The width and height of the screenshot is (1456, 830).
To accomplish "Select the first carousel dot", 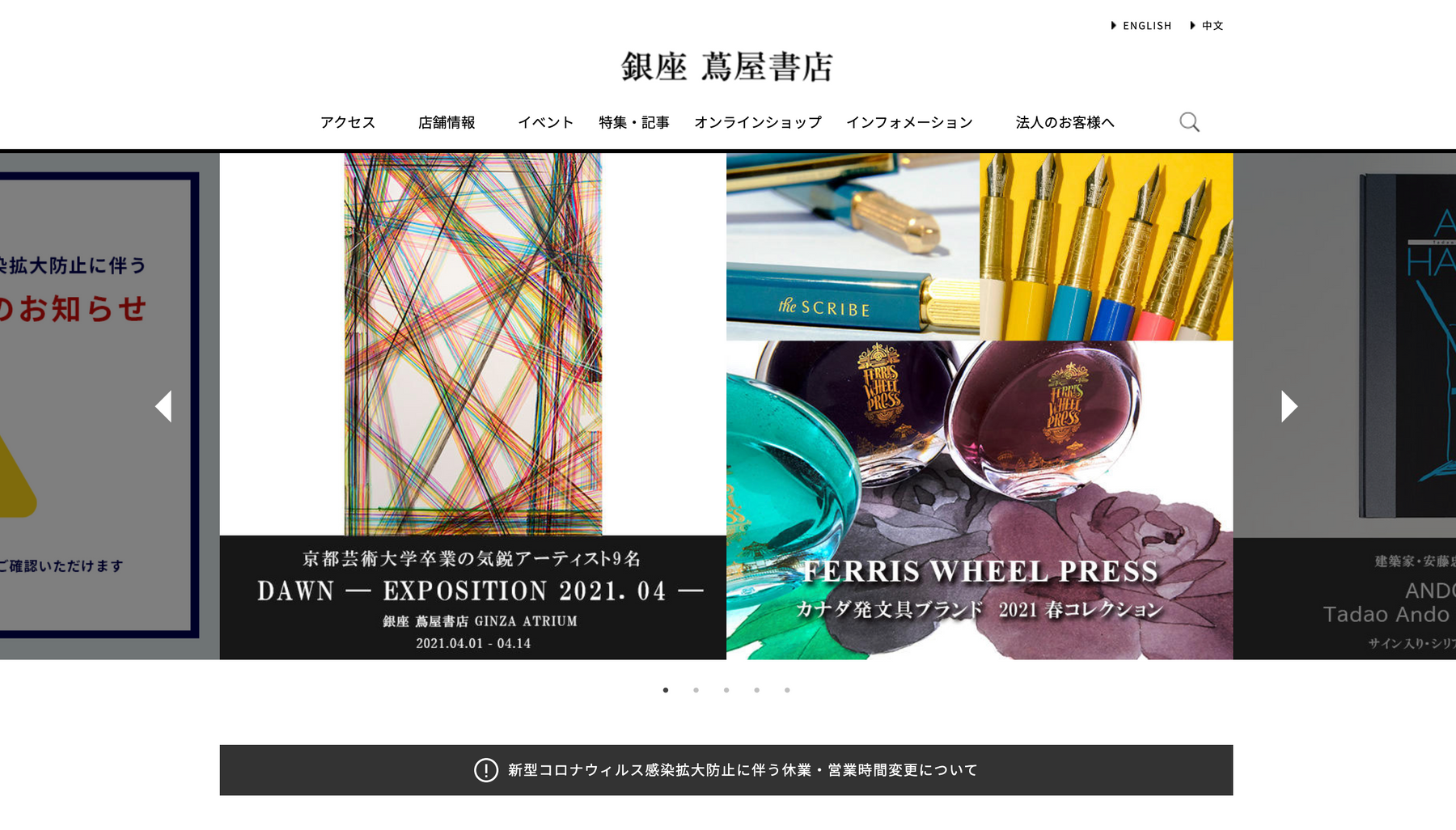I will [666, 690].
